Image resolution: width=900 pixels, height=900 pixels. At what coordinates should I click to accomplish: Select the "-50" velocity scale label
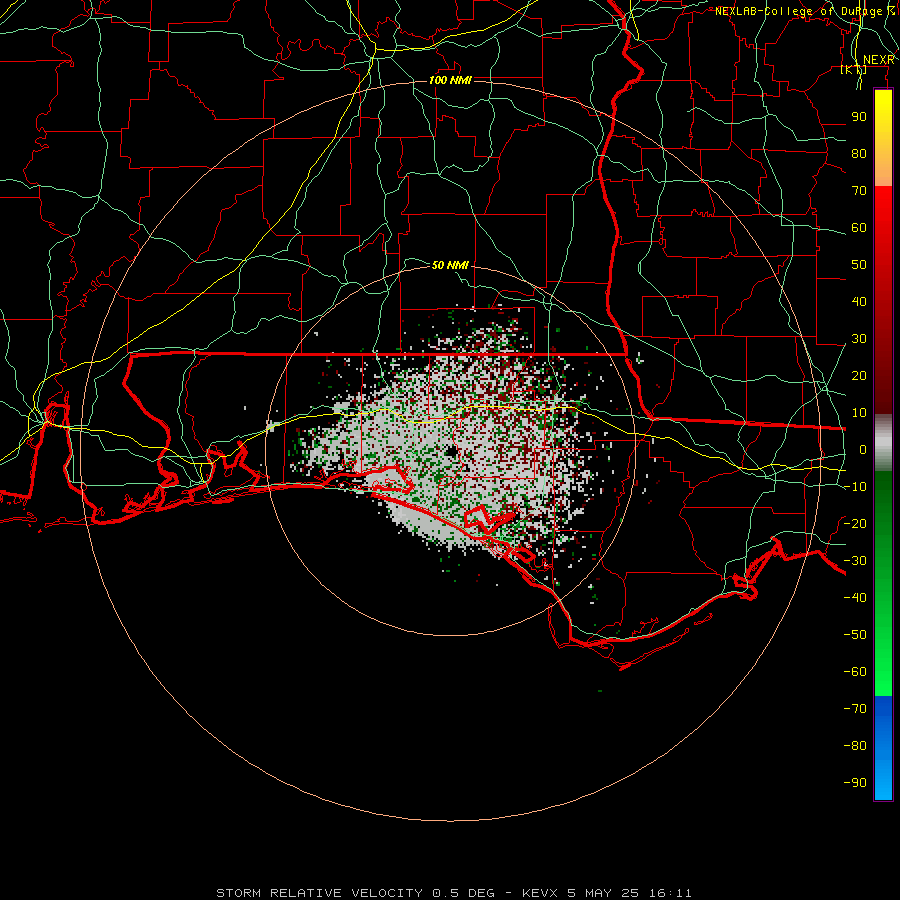(x=855, y=635)
